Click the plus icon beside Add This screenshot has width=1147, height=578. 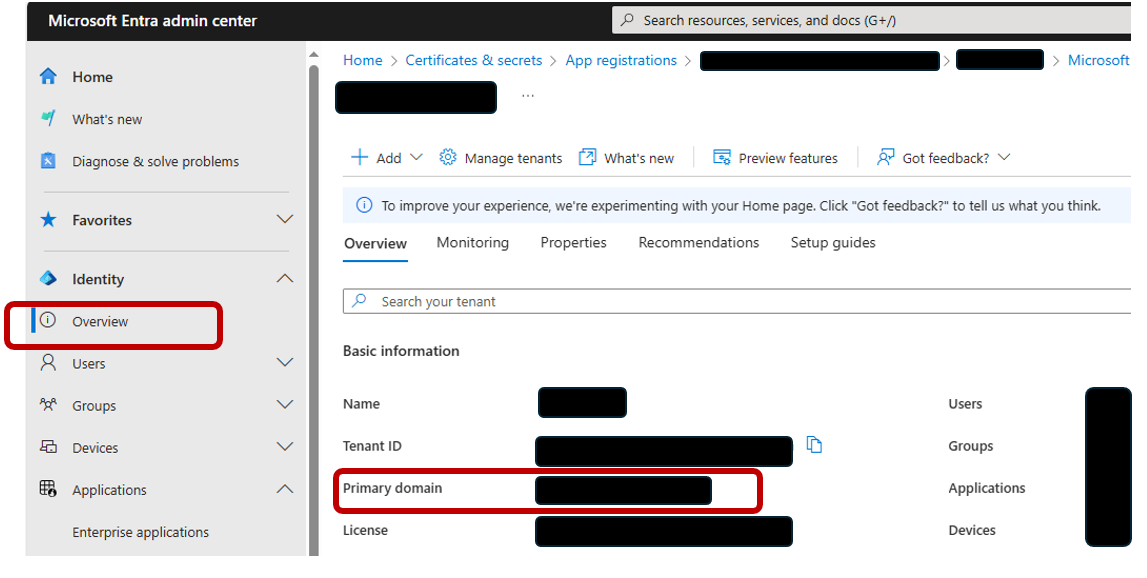click(359, 157)
